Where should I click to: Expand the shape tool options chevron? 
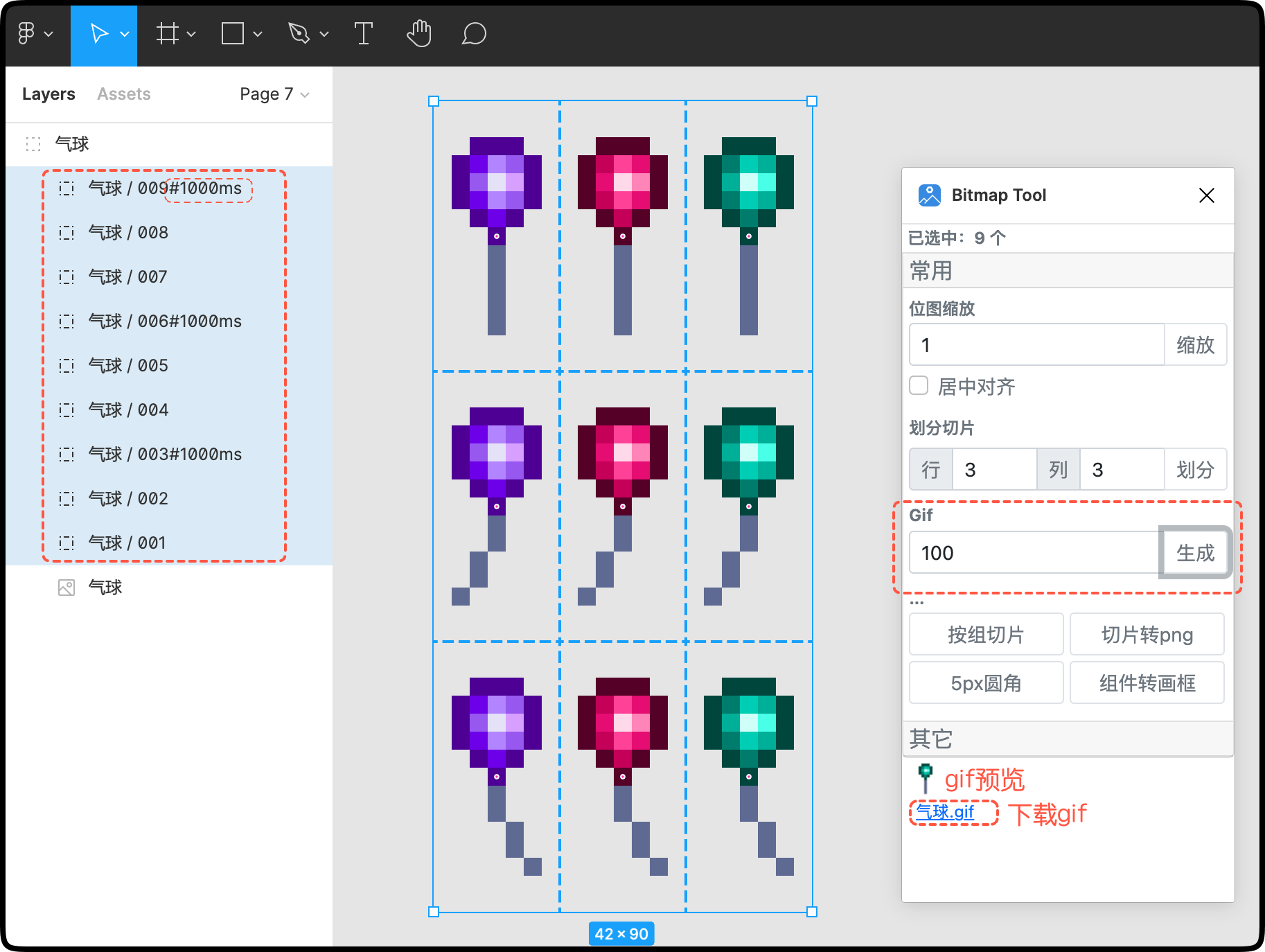(258, 33)
